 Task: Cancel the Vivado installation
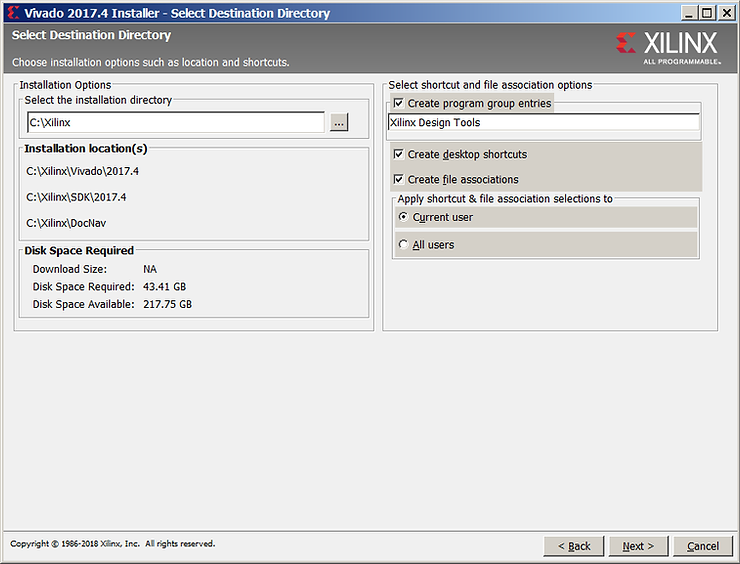pyautogui.click(x=703, y=546)
